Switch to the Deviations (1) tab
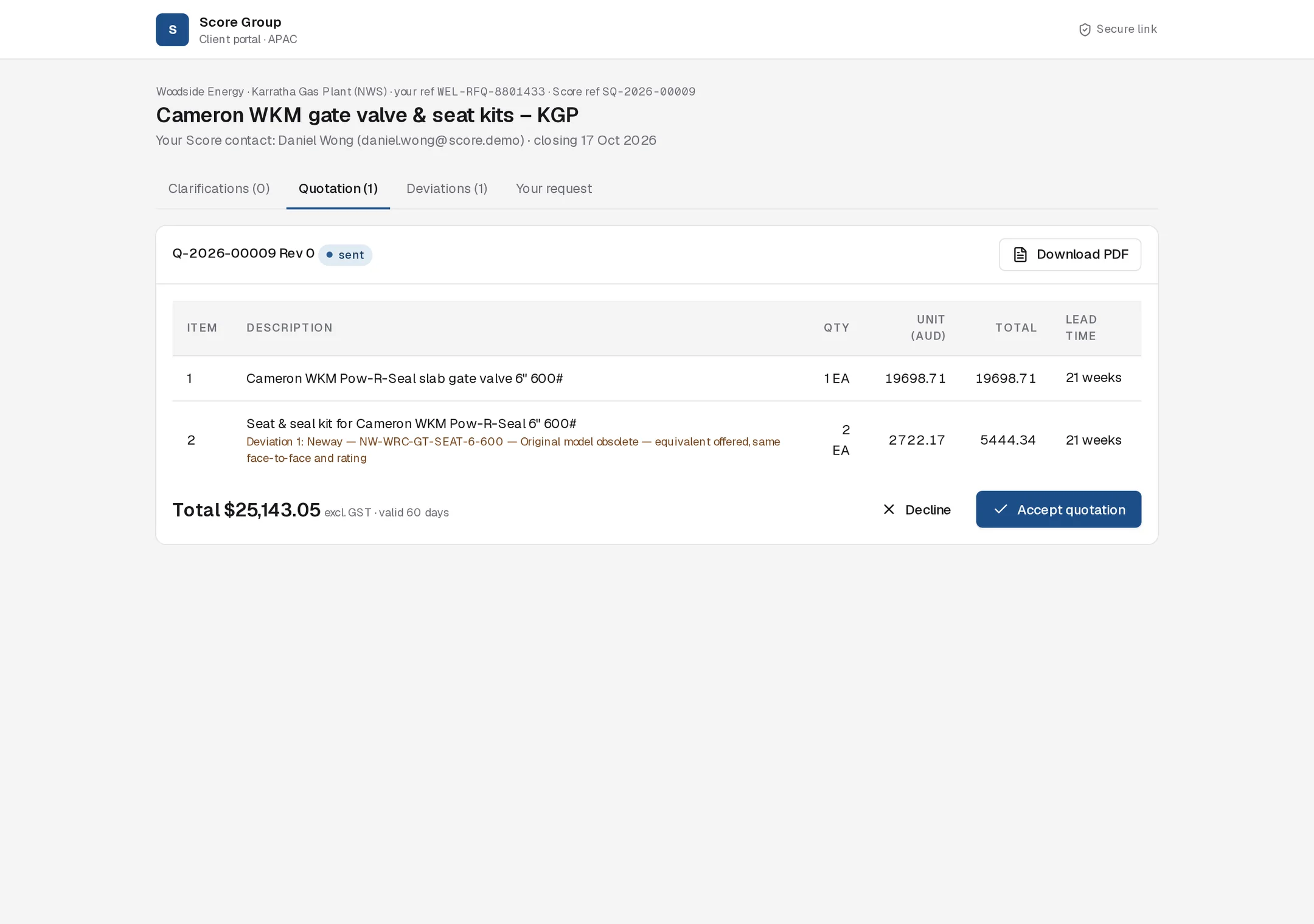Screen dimensions: 1314x924 pyautogui.click(x=447, y=189)
